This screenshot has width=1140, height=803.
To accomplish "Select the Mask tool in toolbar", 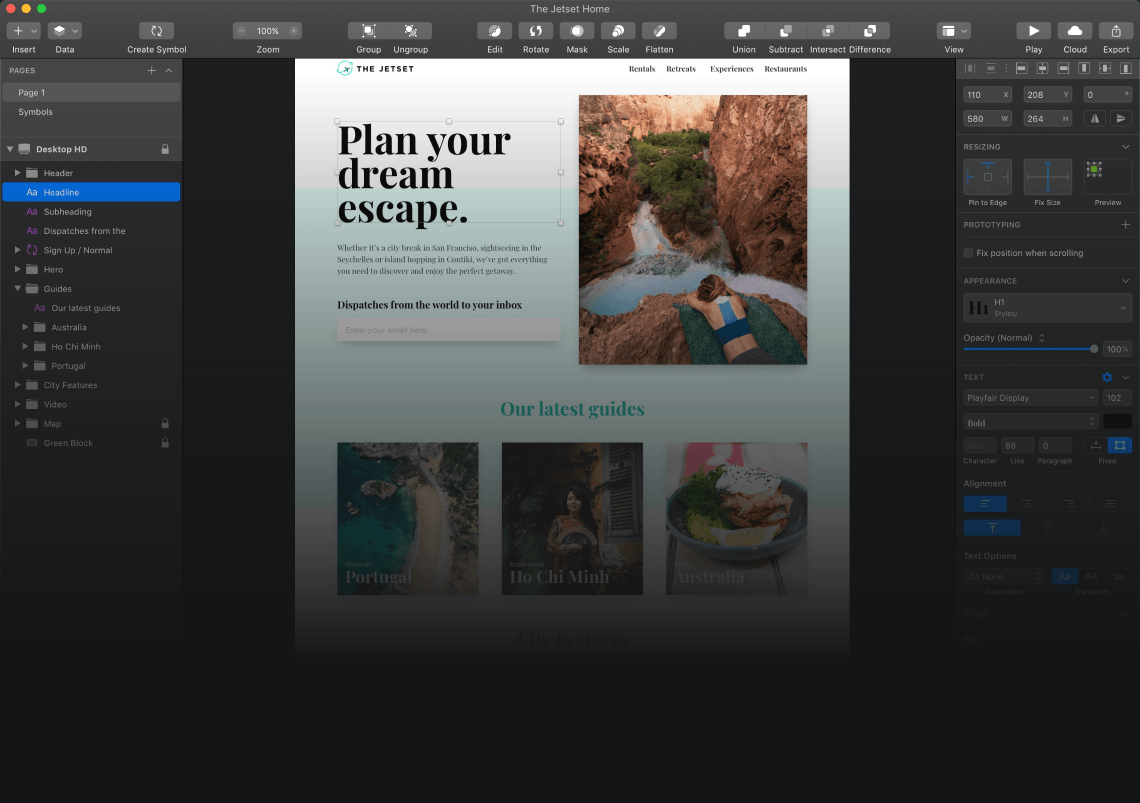I will pos(576,31).
